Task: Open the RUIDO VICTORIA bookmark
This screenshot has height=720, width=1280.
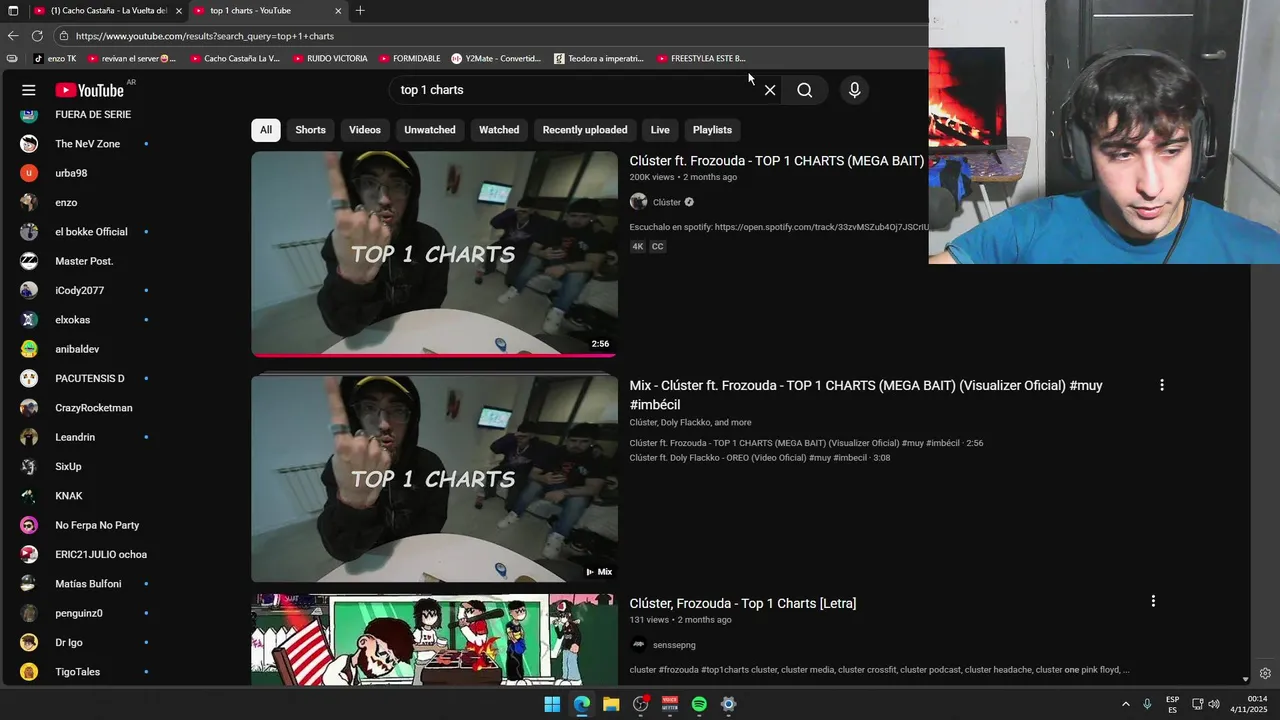Action: (x=330, y=59)
